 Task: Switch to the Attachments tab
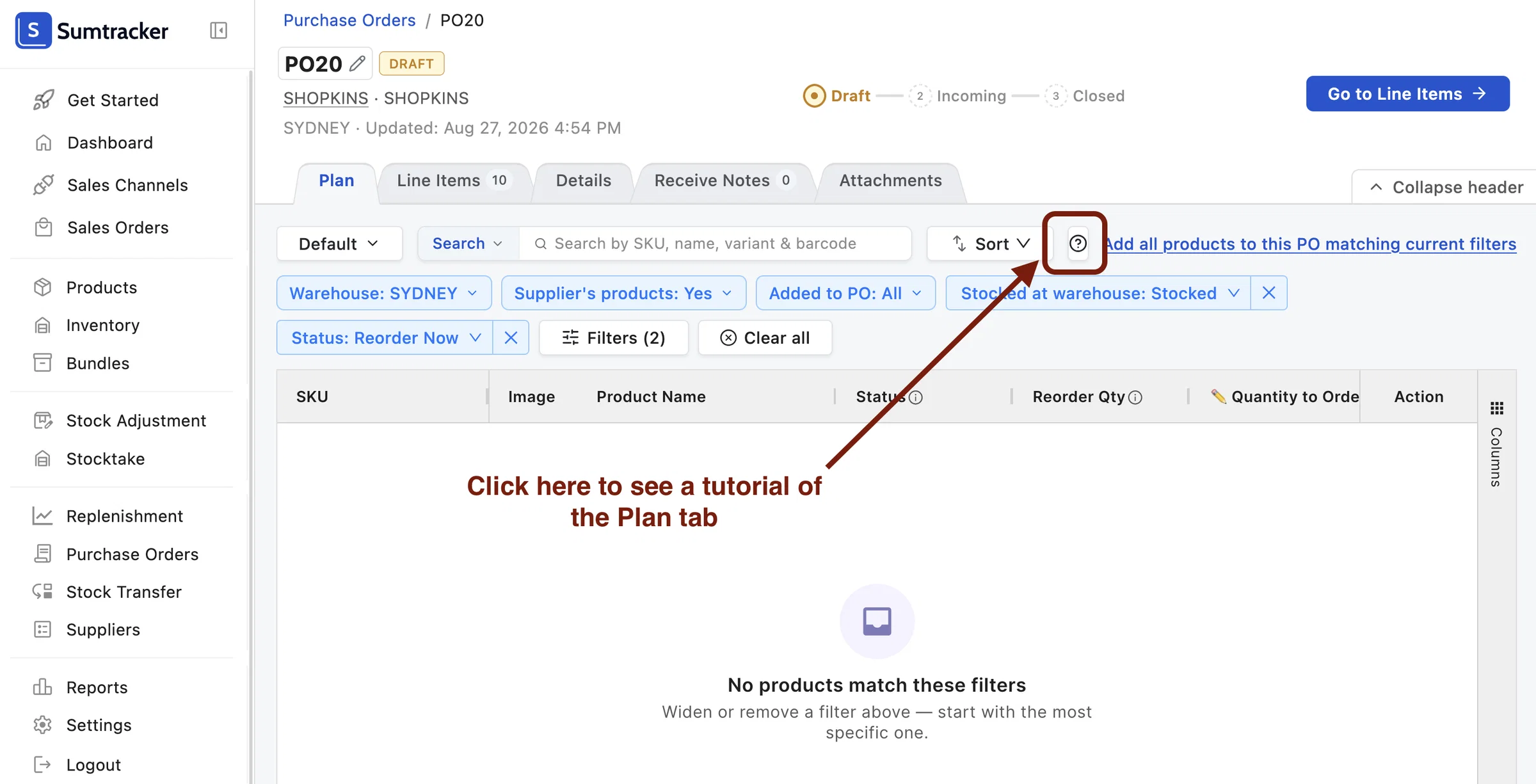click(x=890, y=181)
